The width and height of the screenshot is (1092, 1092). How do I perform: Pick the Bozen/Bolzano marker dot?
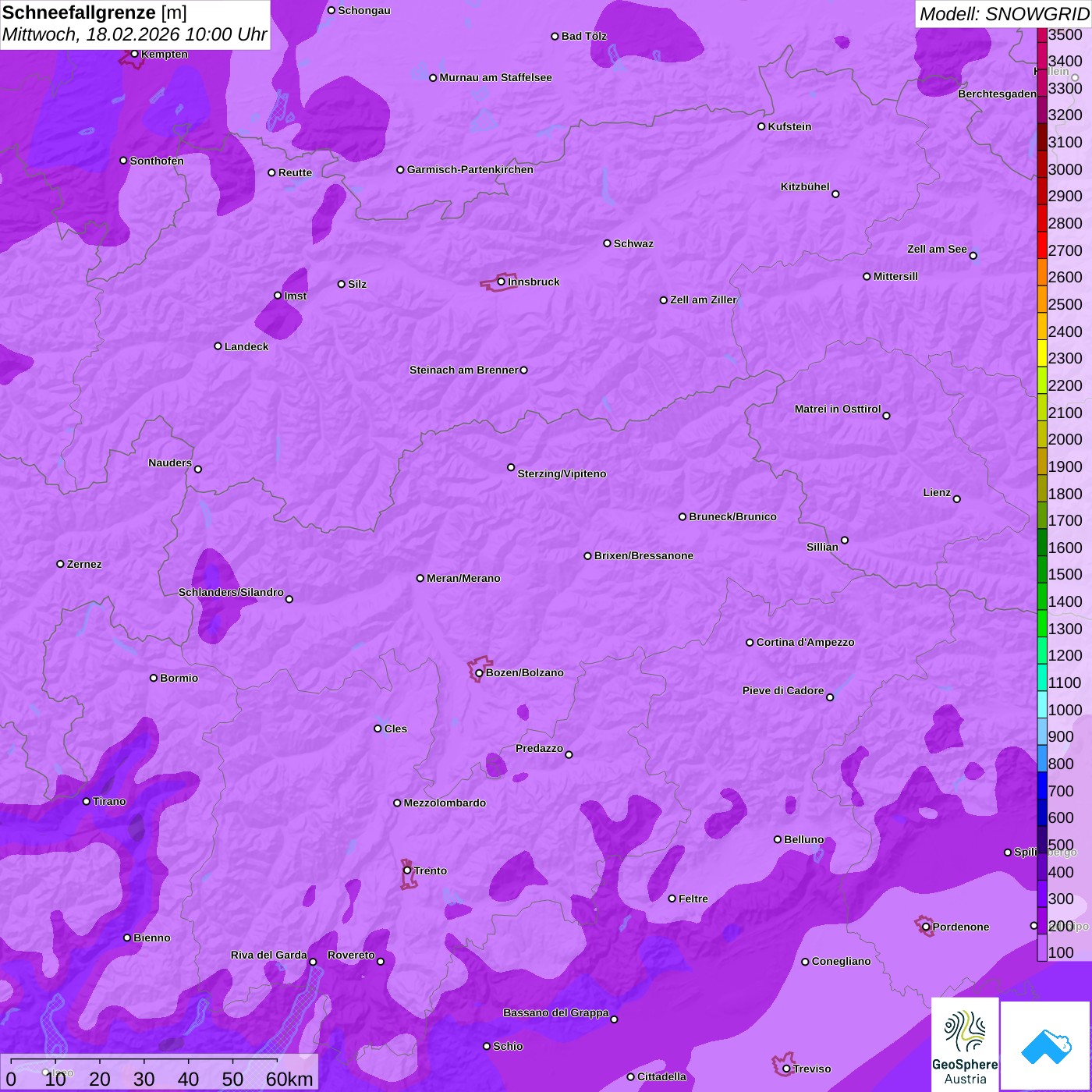point(479,673)
